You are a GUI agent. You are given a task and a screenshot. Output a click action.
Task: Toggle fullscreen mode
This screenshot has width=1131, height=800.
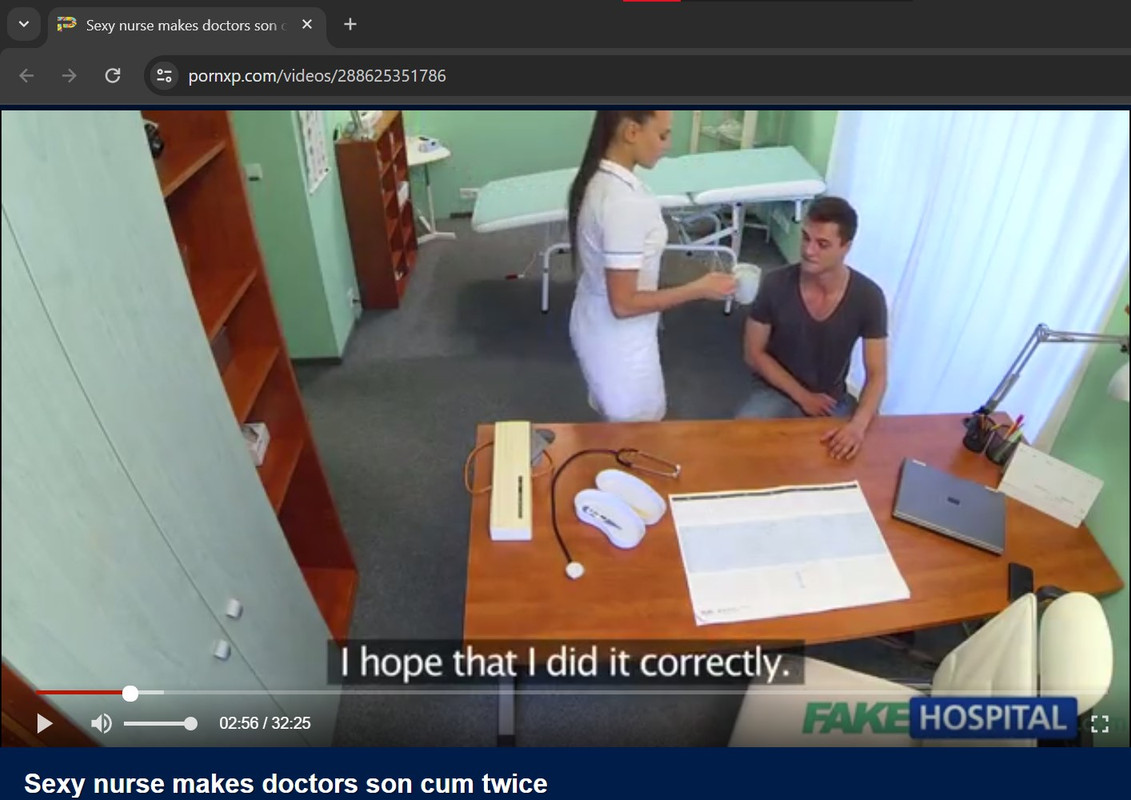(1100, 724)
